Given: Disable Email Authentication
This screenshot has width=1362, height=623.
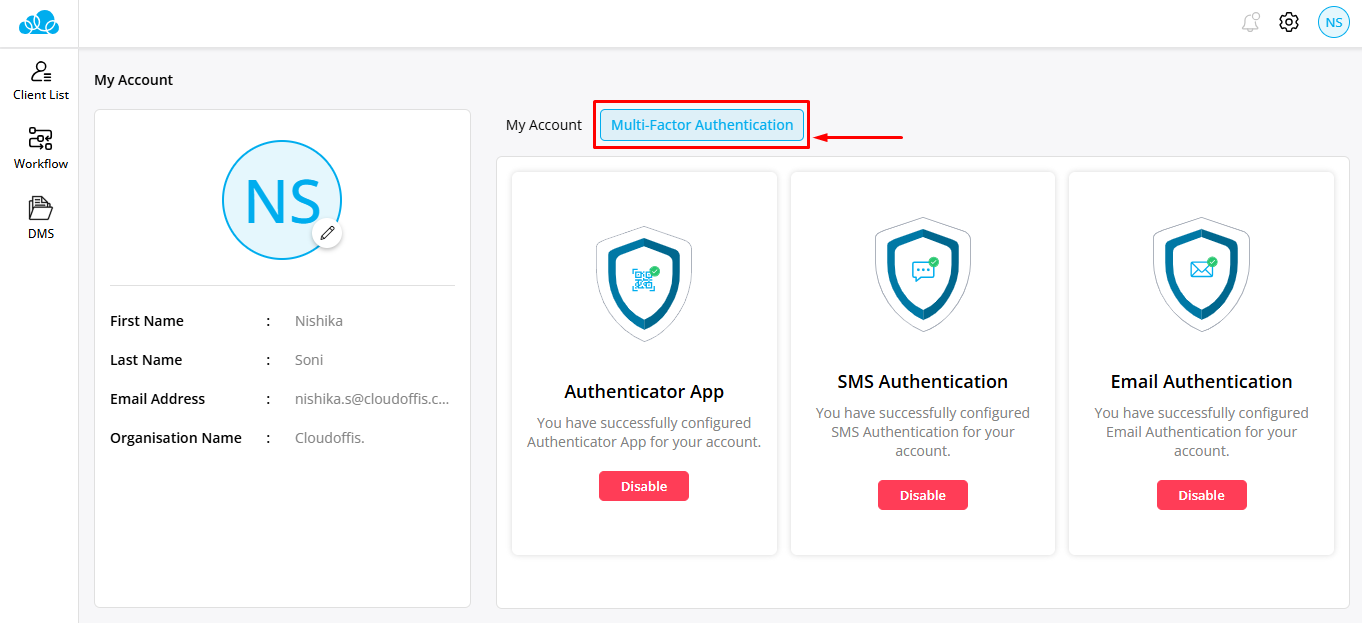Looking at the screenshot, I should 1202,495.
